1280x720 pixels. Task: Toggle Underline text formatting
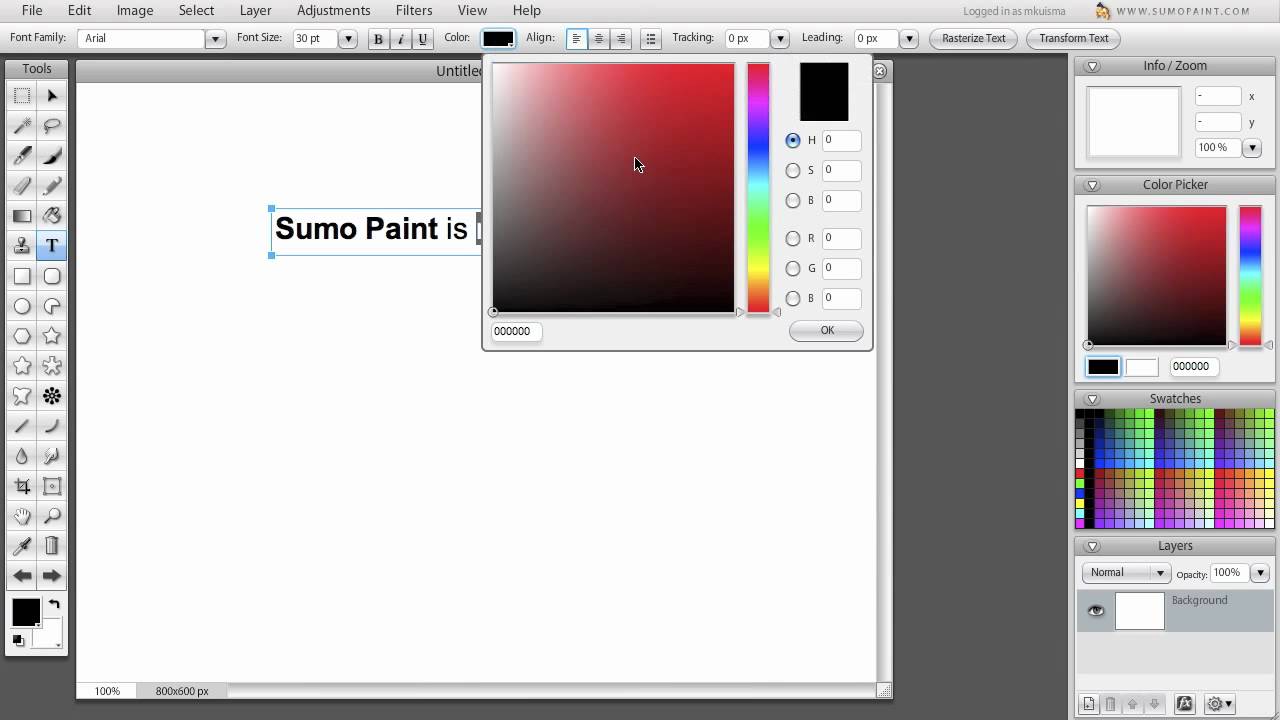tap(422, 39)
